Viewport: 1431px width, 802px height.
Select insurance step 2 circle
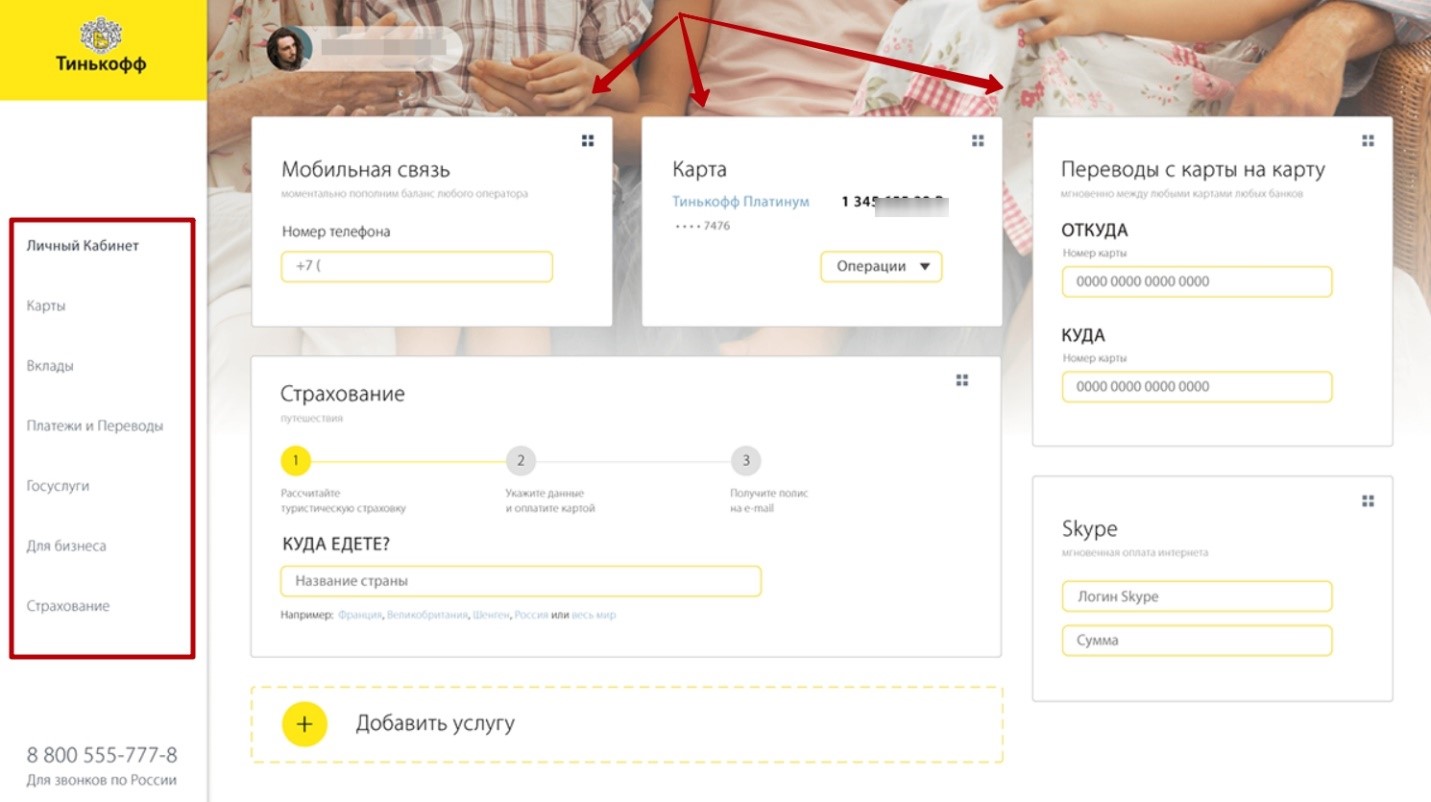pos(521,462)
